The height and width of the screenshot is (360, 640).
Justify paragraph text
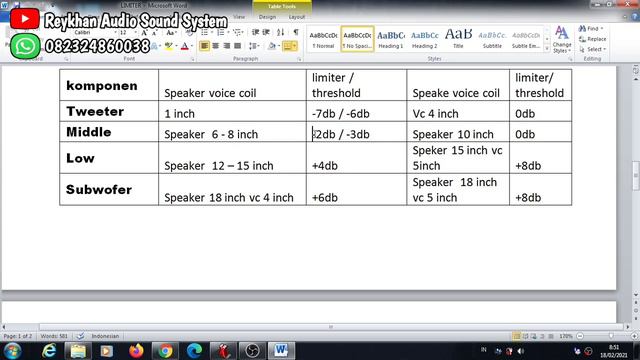[237, 46]
